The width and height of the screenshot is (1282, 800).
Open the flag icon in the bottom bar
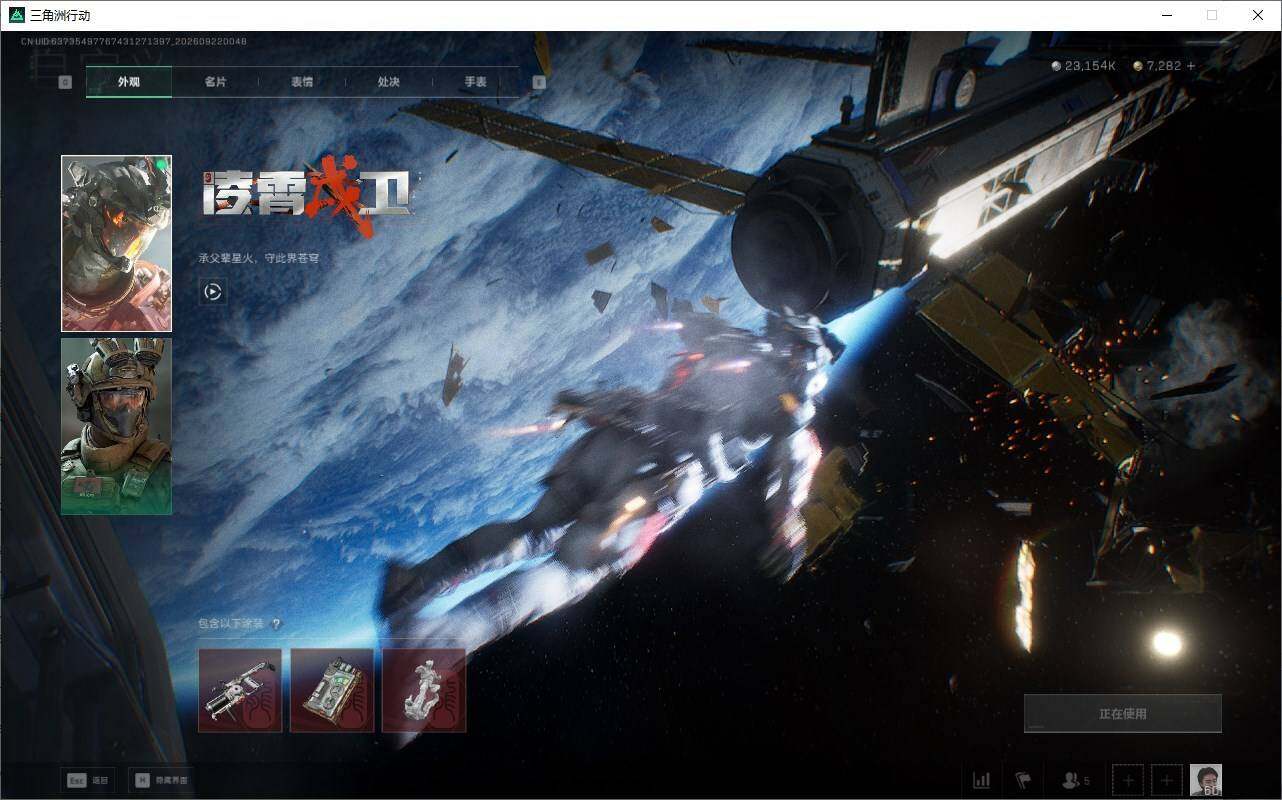coord(1023,780)
